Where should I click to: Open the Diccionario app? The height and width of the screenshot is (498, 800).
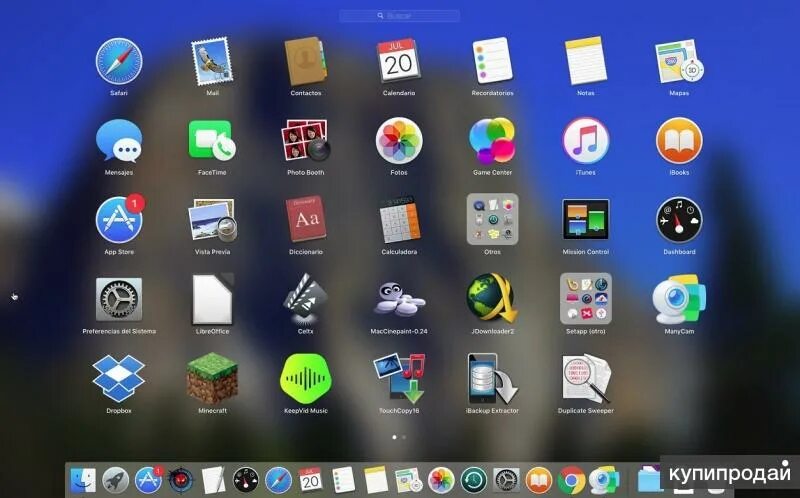[x=306, y=219]
